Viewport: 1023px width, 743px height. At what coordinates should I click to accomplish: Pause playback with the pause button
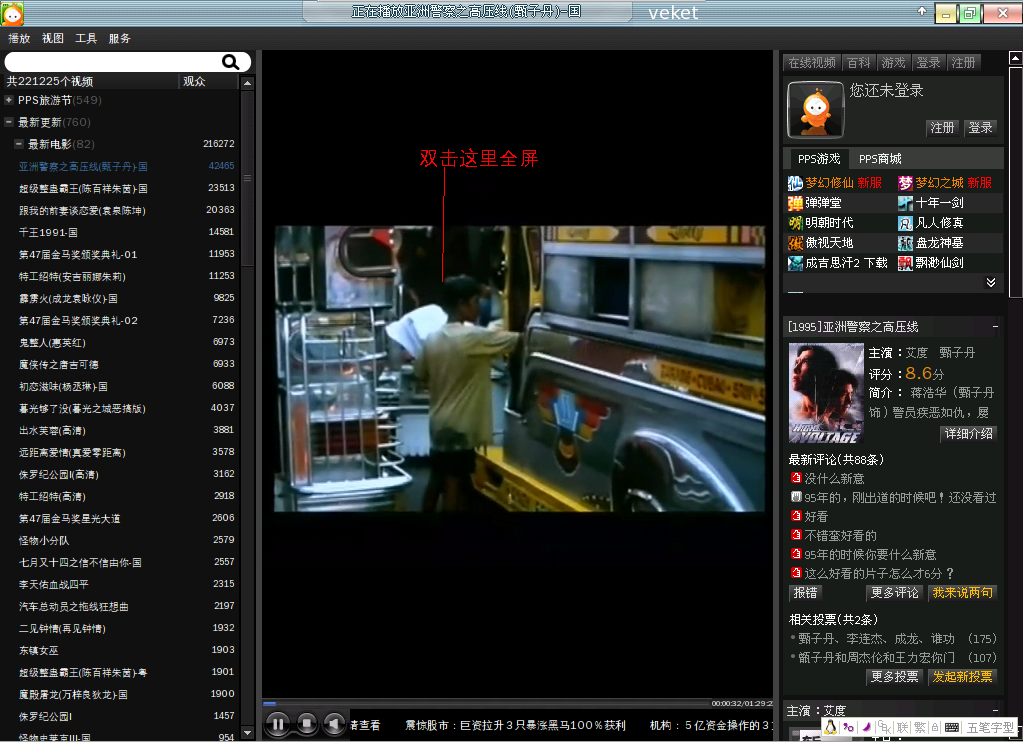278,724
